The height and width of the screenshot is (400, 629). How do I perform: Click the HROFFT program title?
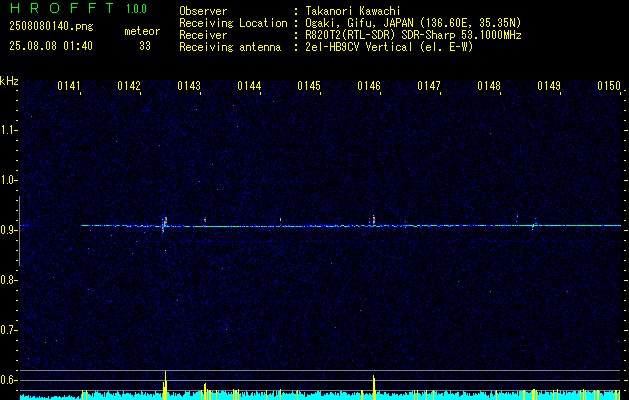(62, 8)
